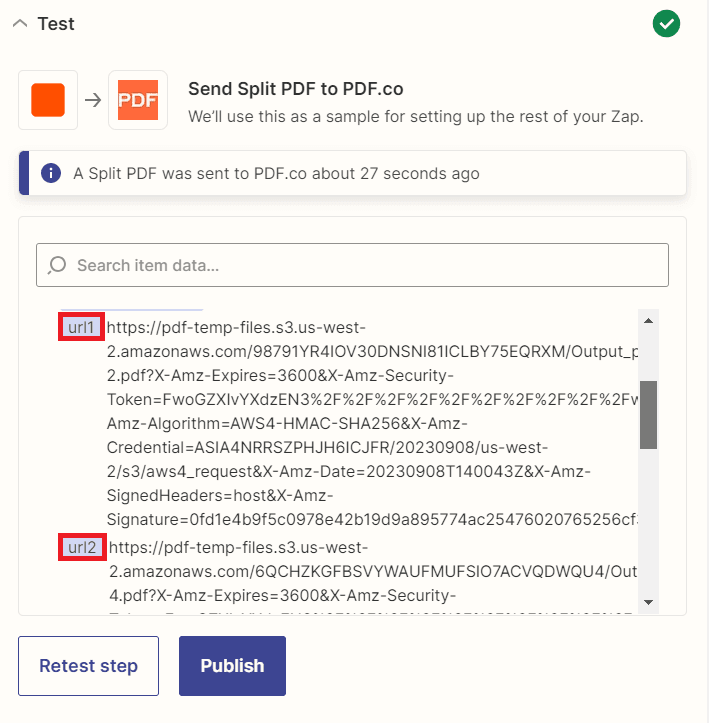Click the info icon in notification banner
This screenshot has width=709, height=723.
[51, 173]
